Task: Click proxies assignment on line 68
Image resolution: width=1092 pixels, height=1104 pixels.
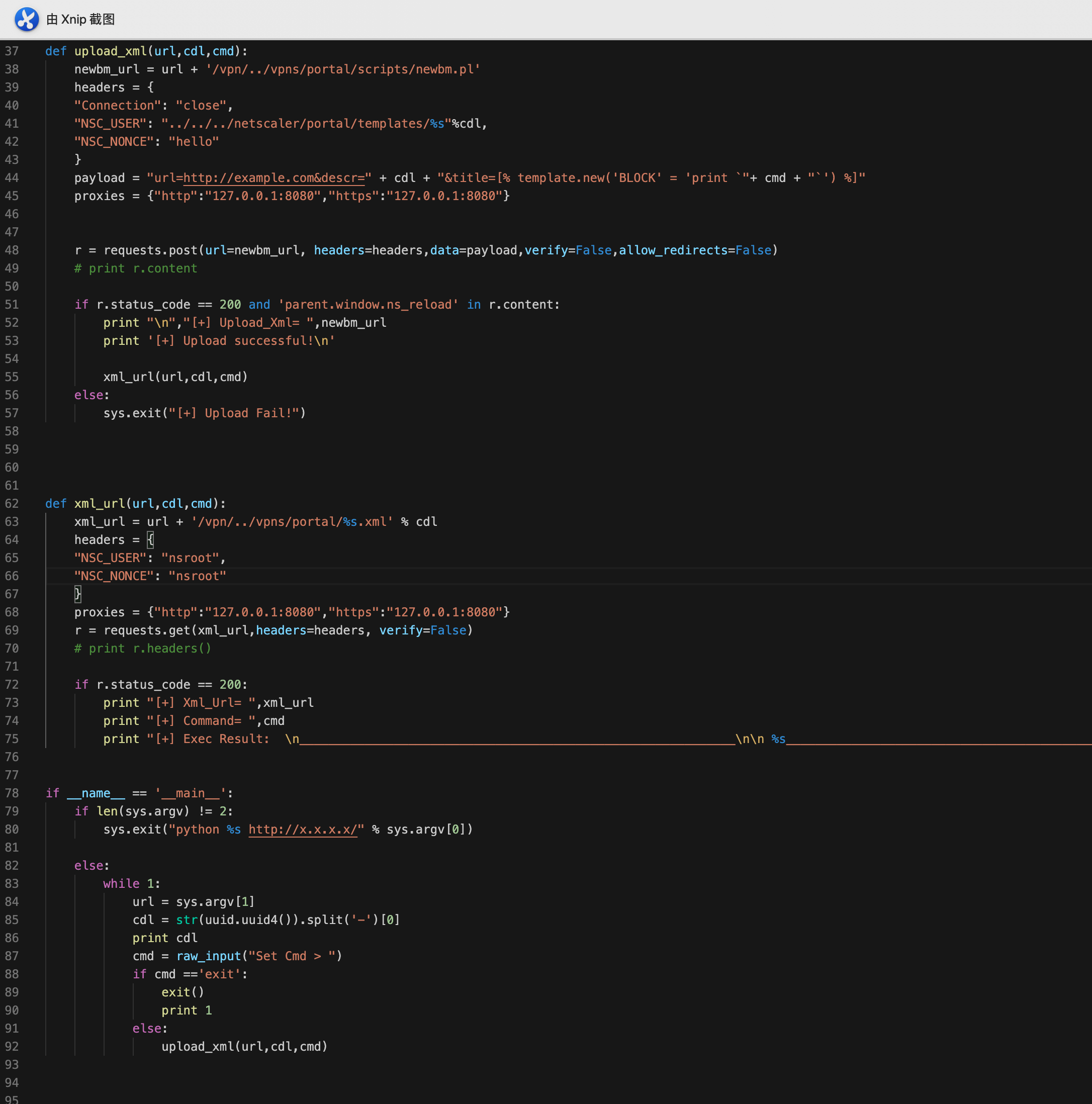Action: tap(292, 612)
